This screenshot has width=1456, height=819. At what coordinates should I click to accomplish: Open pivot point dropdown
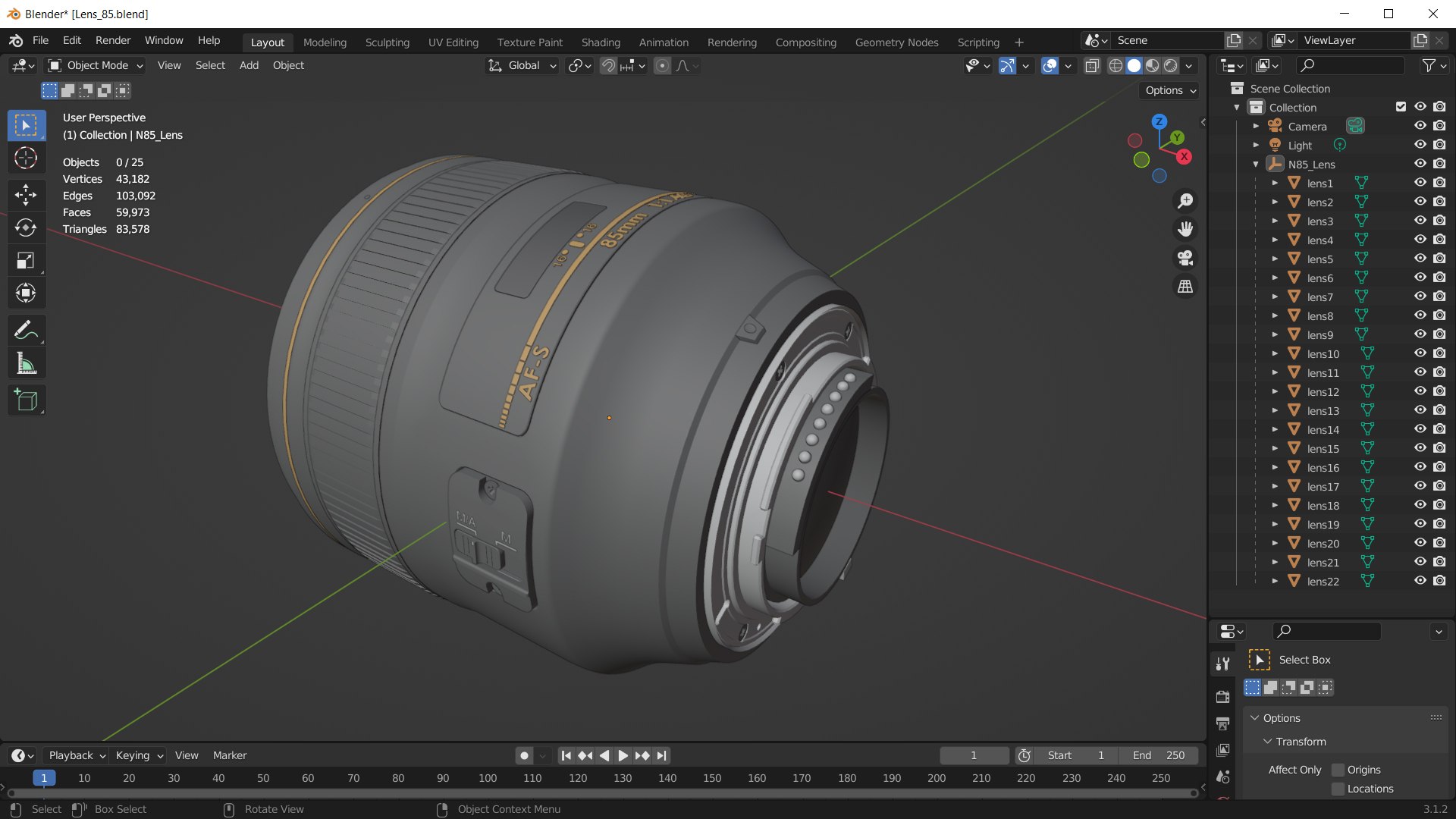tap(580, 66)
